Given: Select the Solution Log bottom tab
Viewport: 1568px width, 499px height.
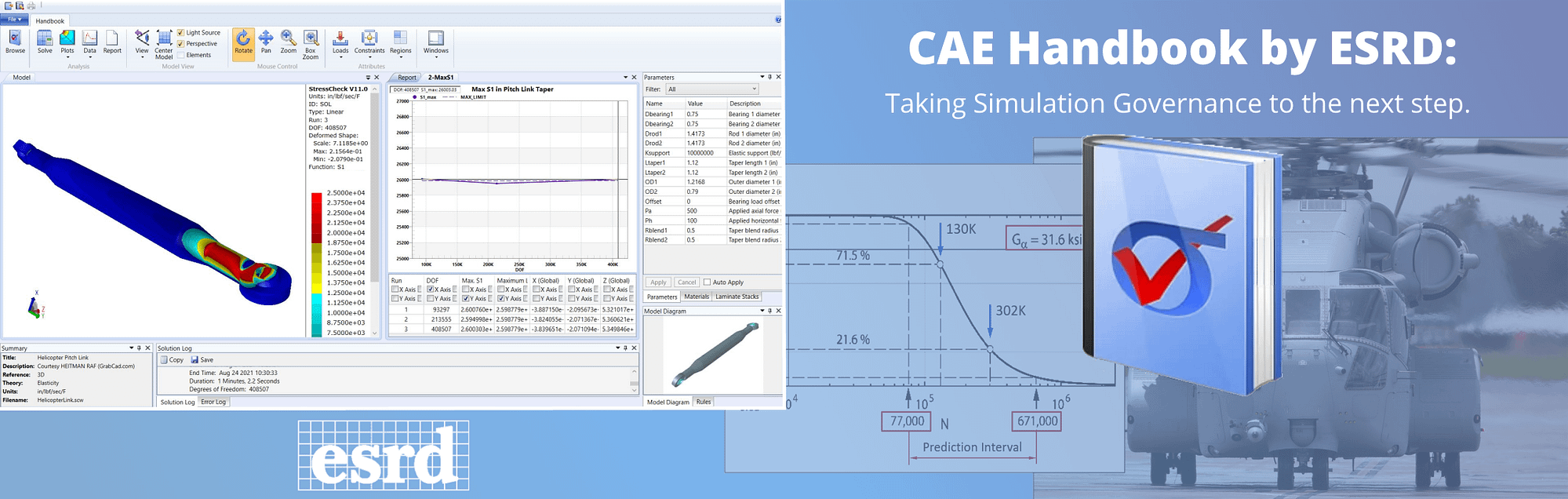Looking at the screenshot, I should coord(178,402).
